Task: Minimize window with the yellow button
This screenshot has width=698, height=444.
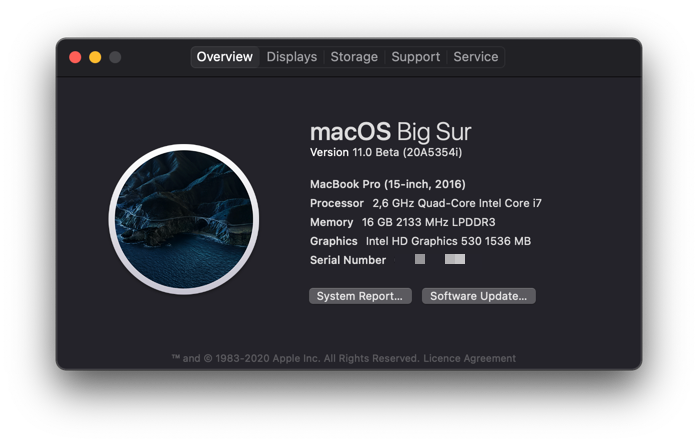Action: click(x=95, y=57)
